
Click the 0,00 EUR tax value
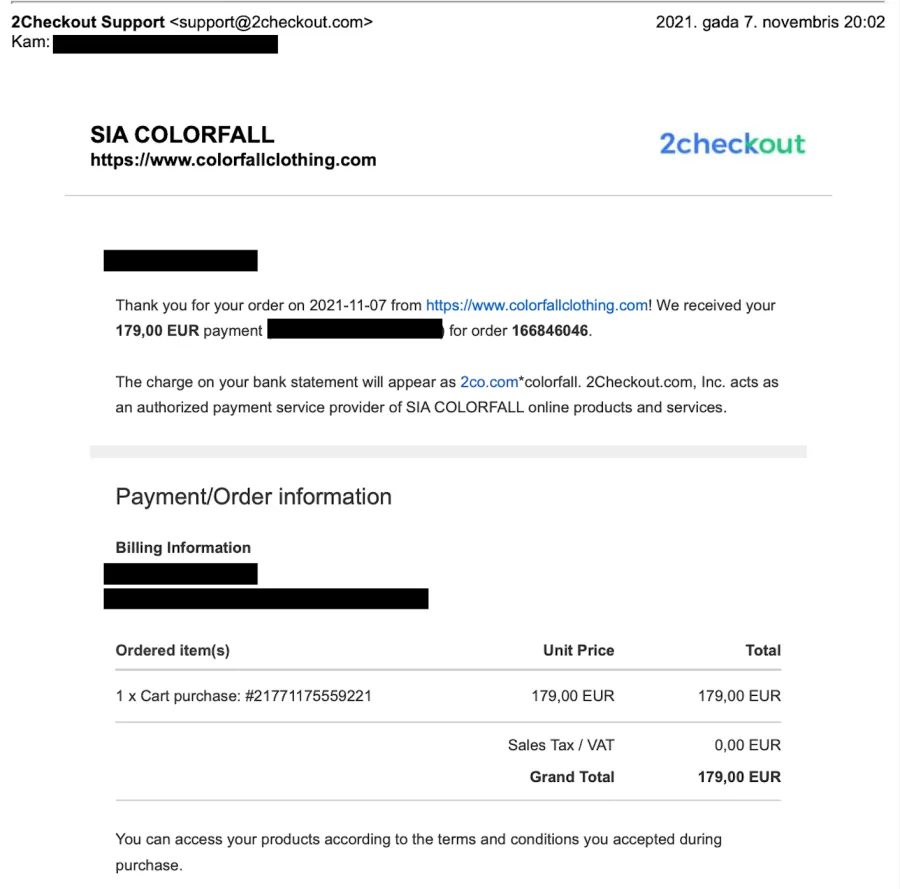coord(747,745)
